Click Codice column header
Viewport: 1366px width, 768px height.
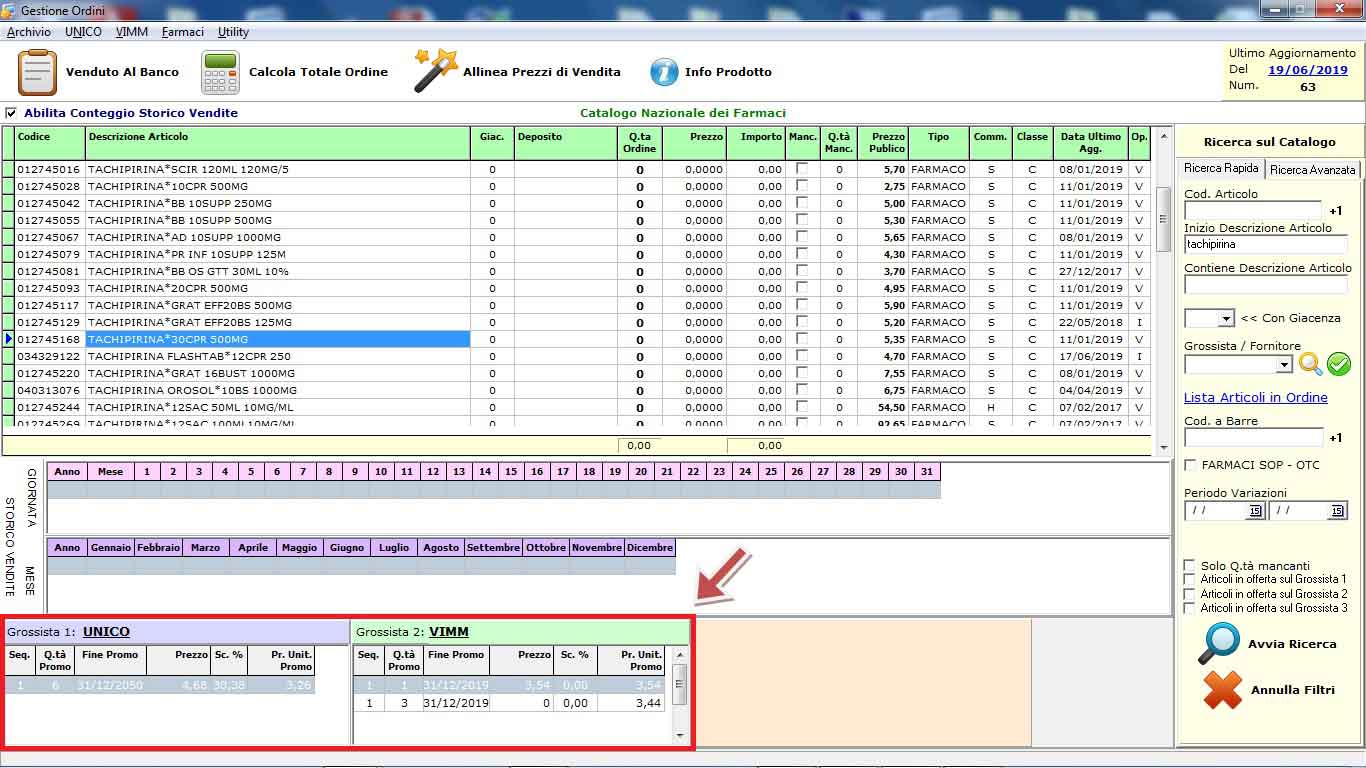pos(50,142)
